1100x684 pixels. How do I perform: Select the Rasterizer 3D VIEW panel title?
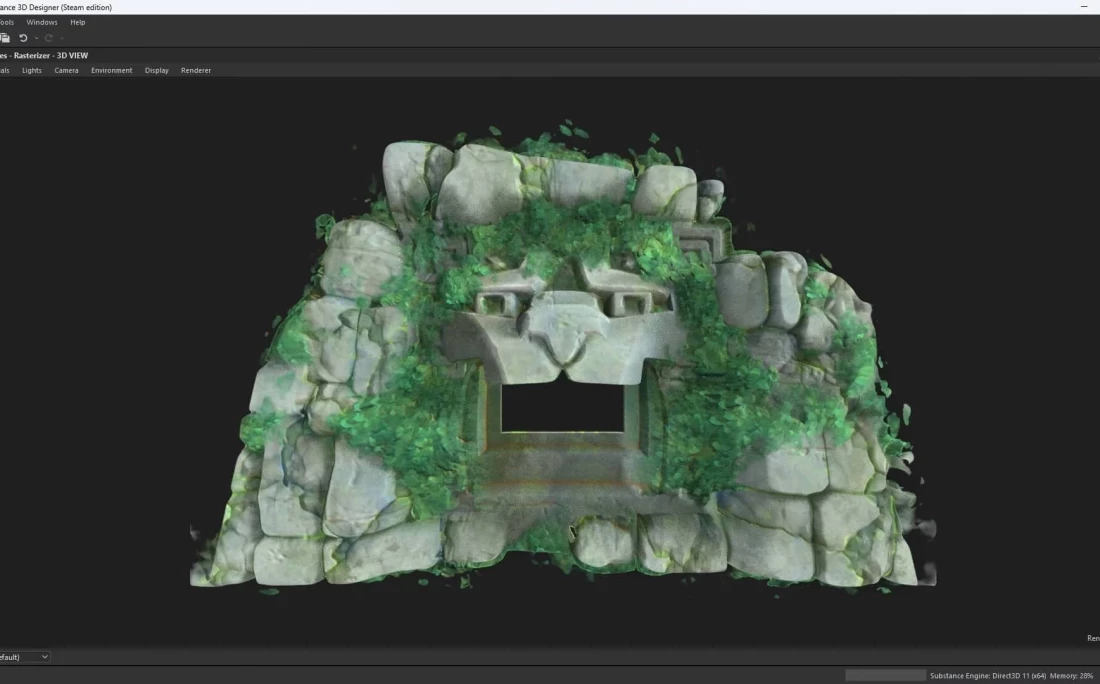[45, 56]
